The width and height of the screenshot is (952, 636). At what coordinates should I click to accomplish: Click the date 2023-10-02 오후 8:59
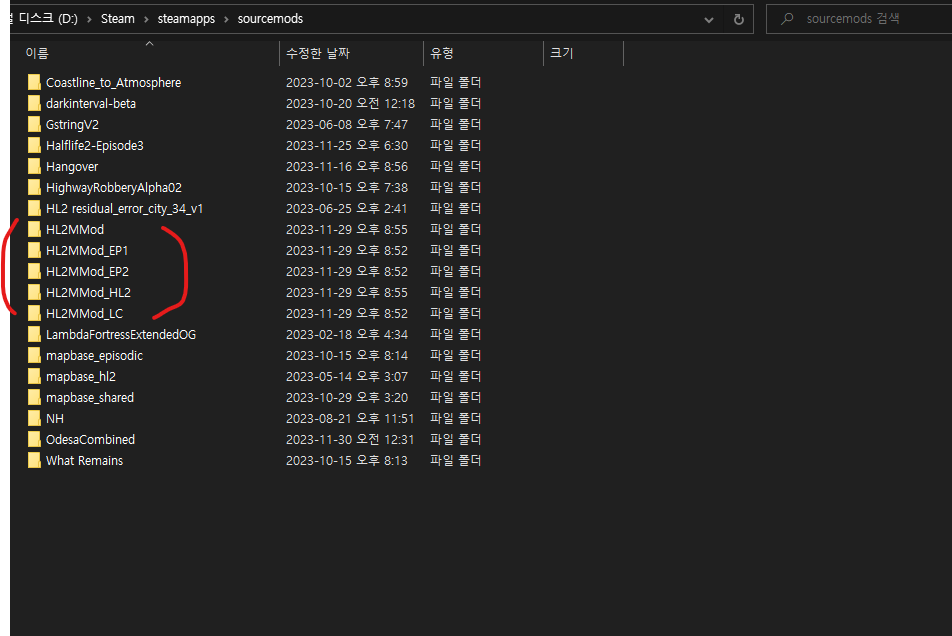pyautogui.click(x=347, y=82)
